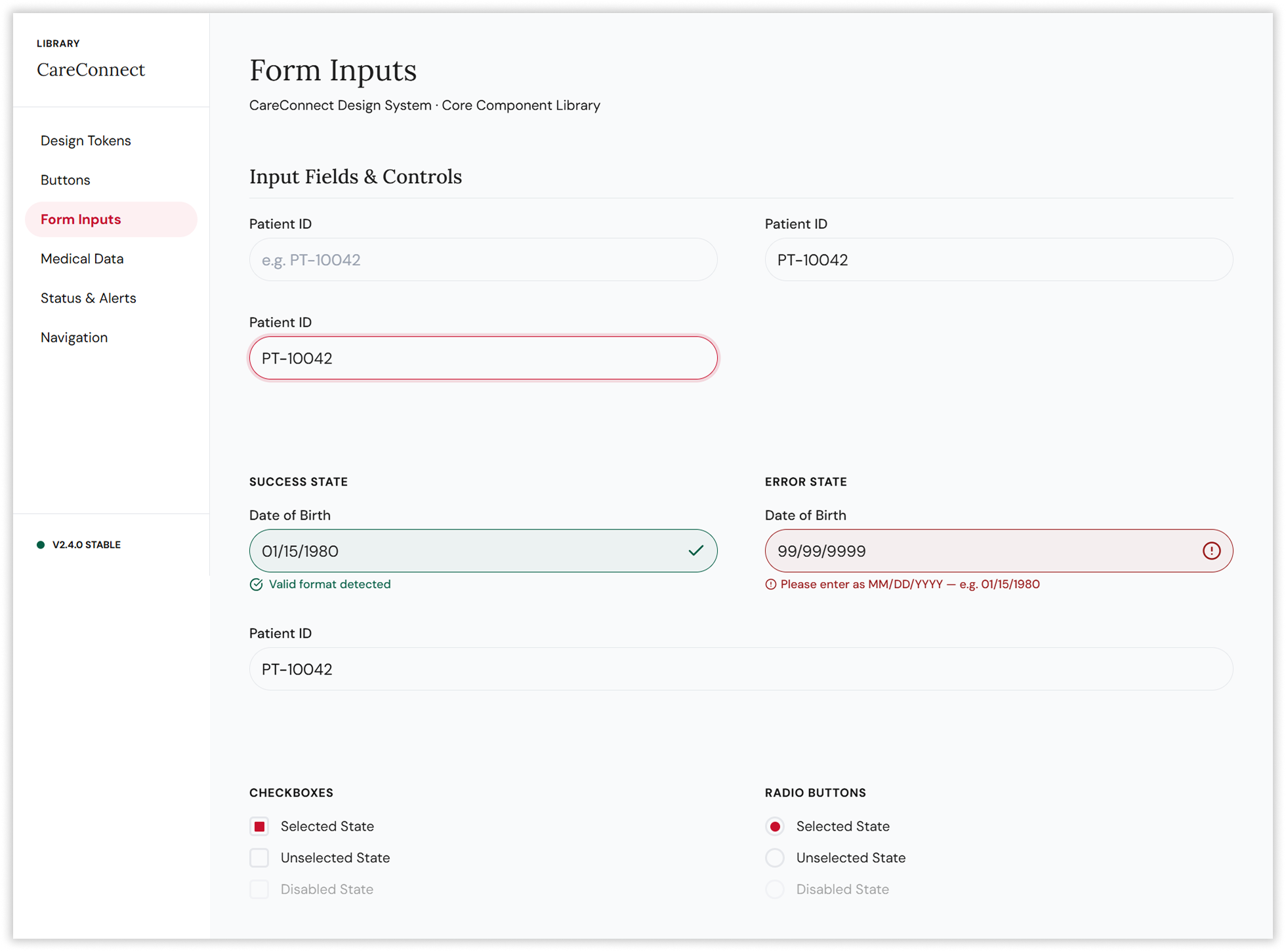Click the red error alert icon in Date of Birth field

point(1211,550)
